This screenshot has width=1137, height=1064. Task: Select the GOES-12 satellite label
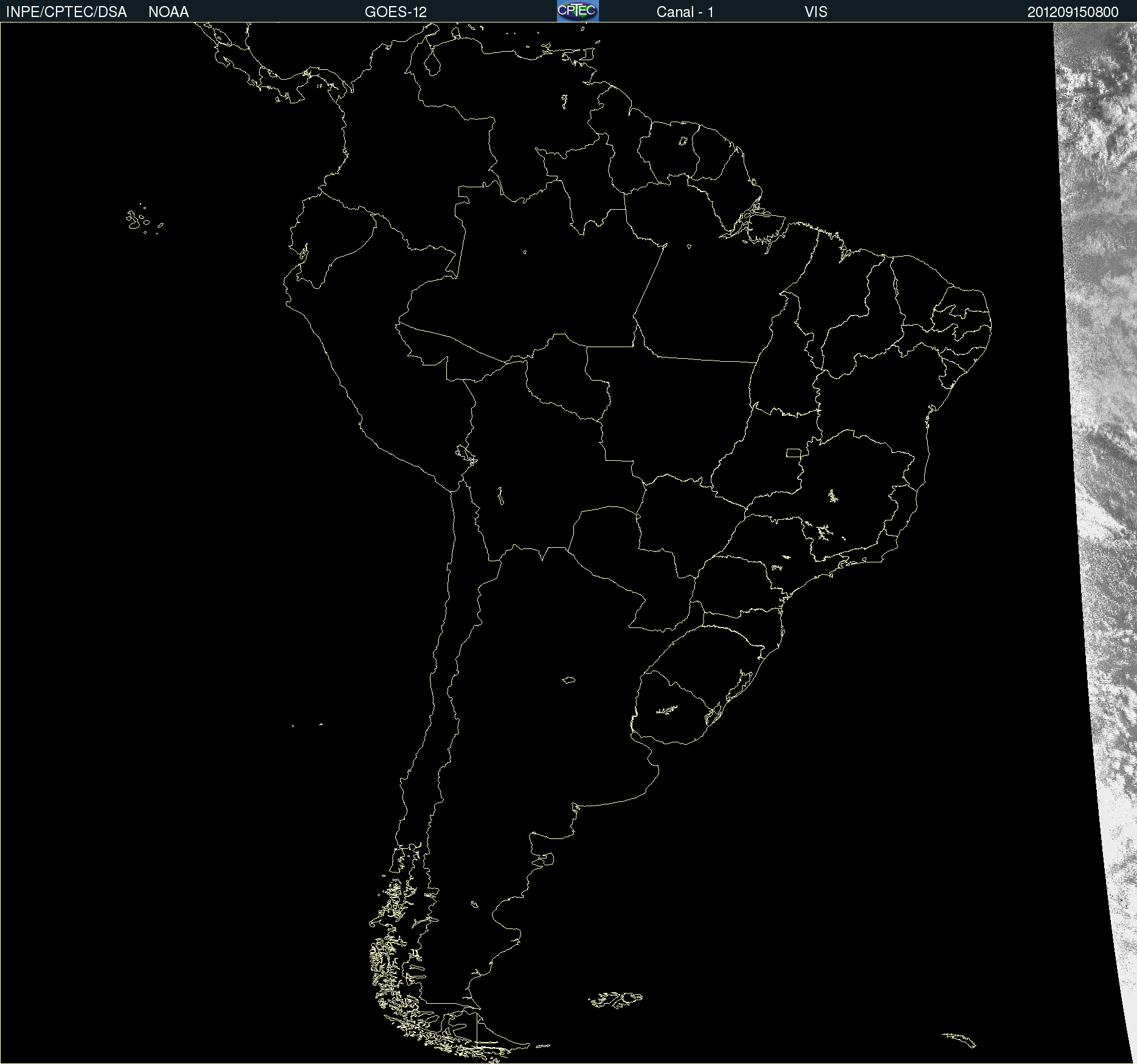coord(396,12)
